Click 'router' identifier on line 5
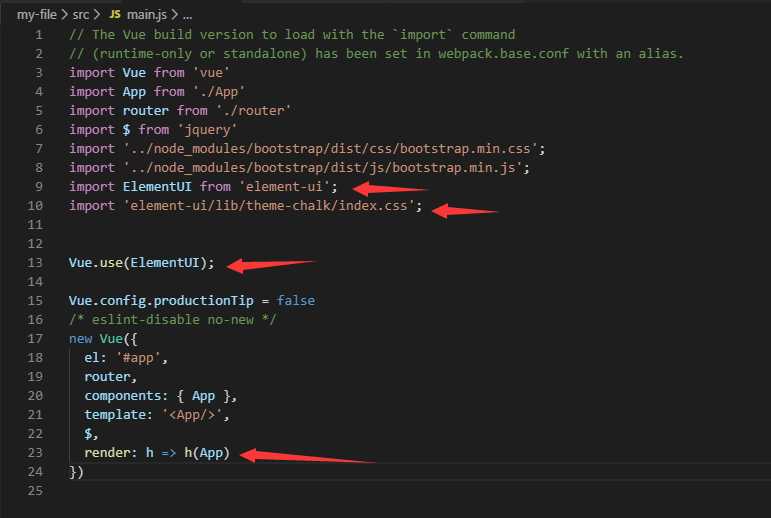 (146, 111)
